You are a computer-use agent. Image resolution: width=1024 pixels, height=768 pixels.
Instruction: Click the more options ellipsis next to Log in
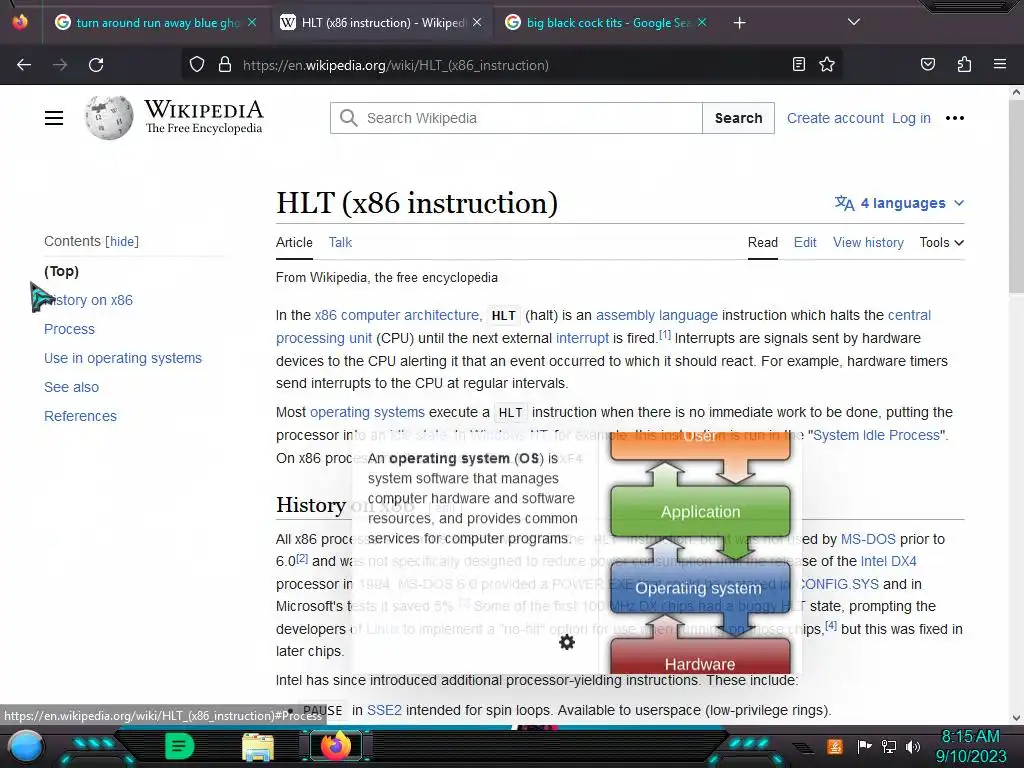(955, 118)
